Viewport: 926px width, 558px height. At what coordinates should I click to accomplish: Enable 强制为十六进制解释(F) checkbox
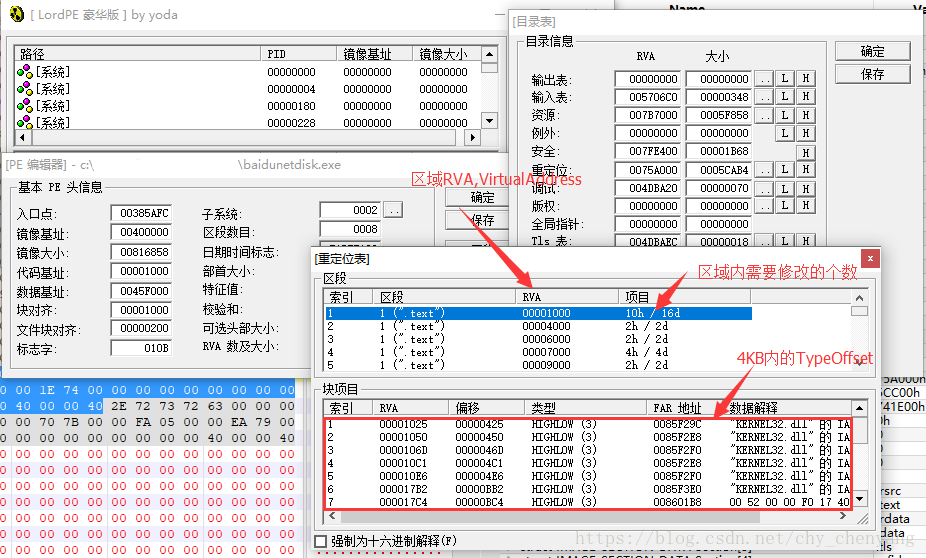tap(321, 541)
